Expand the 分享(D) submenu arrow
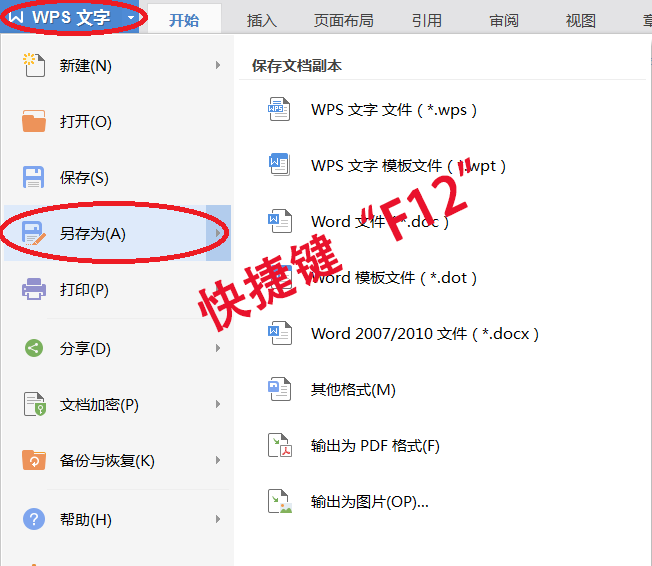652x566 pixels. click(x=217, y=348)
